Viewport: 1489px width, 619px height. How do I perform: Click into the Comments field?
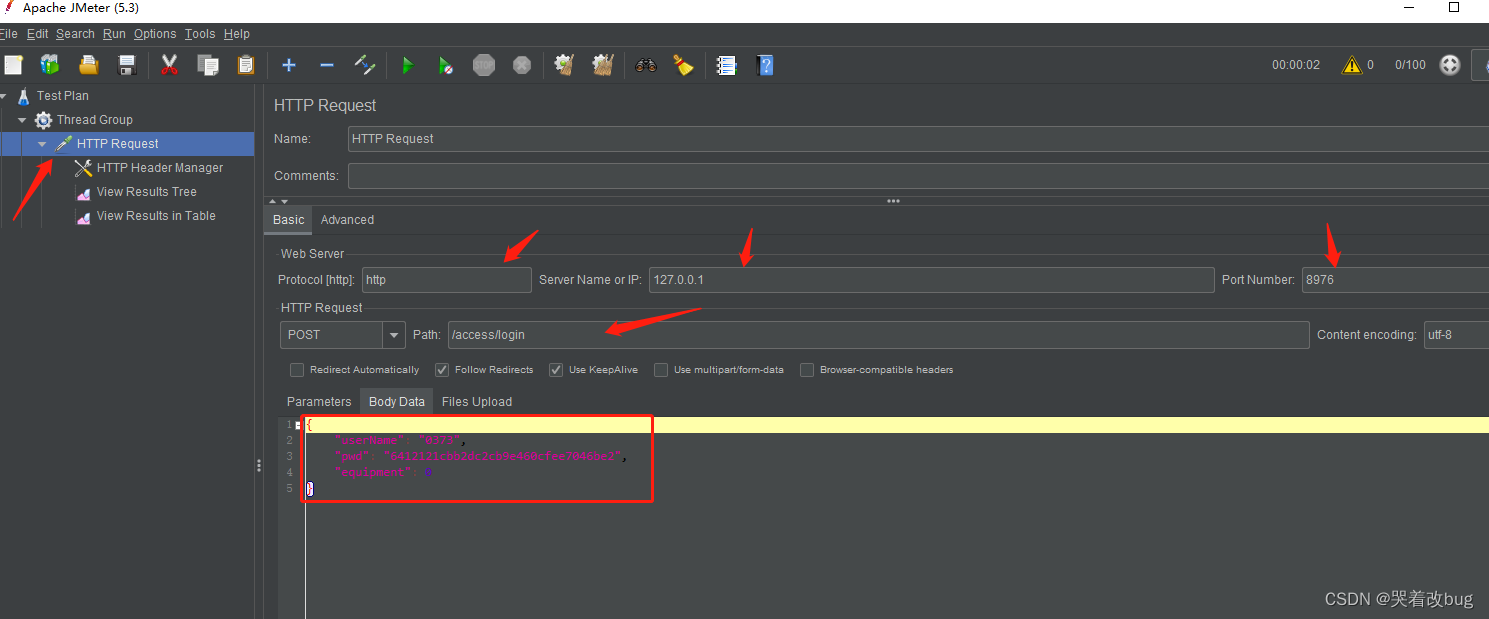pyautogui.click(x=918, y=176)
